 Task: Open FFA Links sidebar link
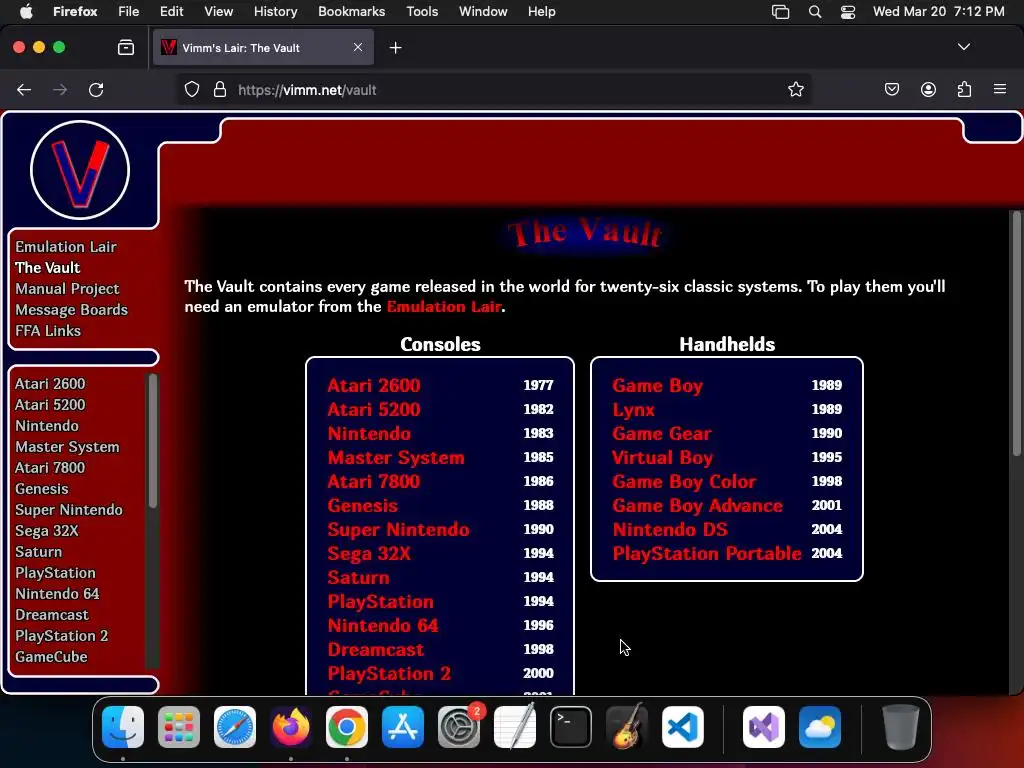coord(48,330)
